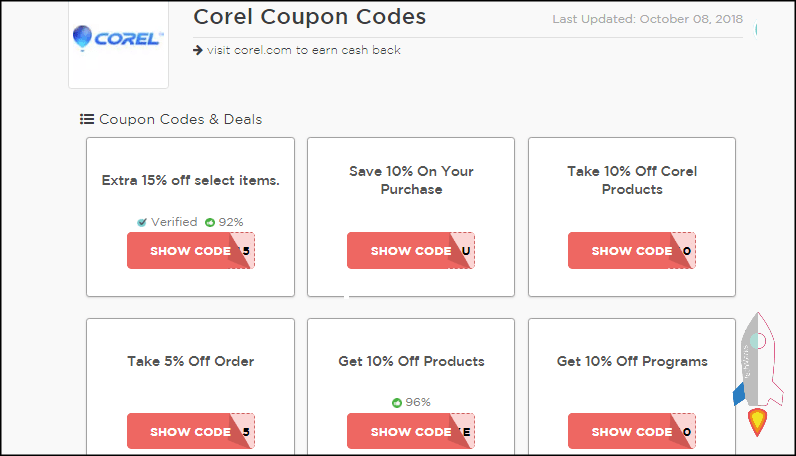Viewport: 796px width, 456px height.
Task: Open the visit corel.com cash back link
Action: 303,50
